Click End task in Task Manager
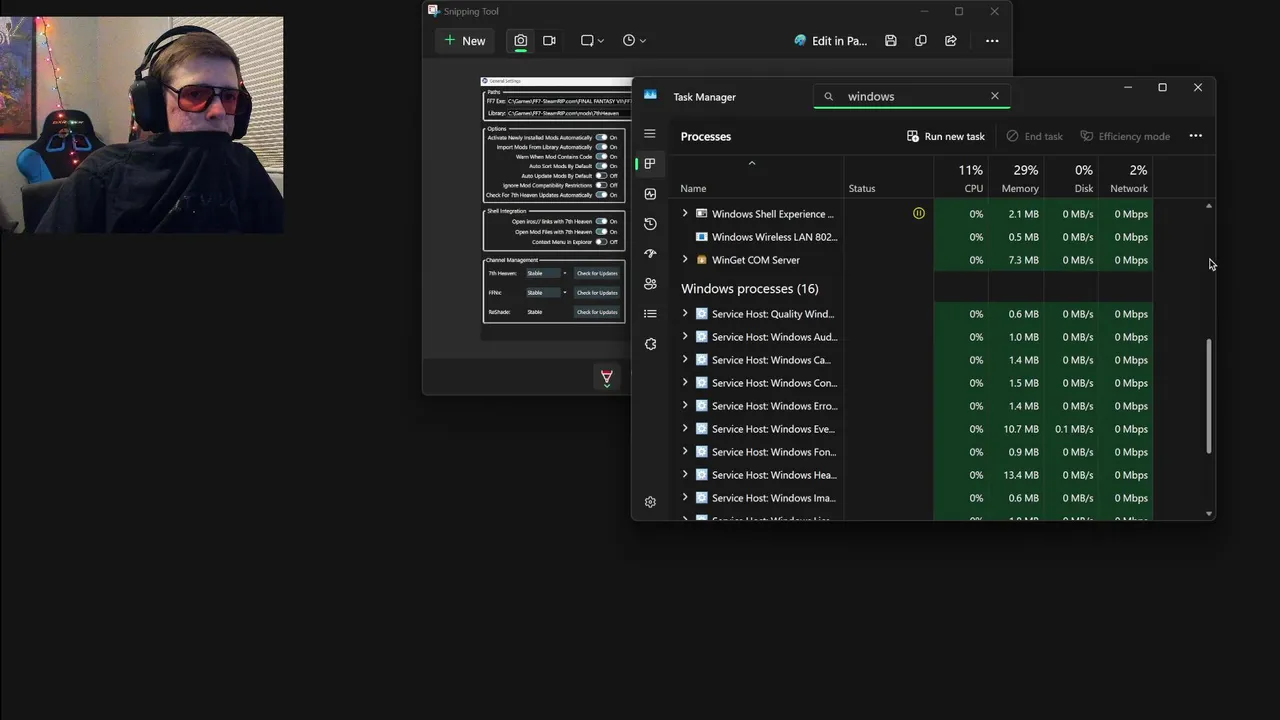 [1034, 136]
